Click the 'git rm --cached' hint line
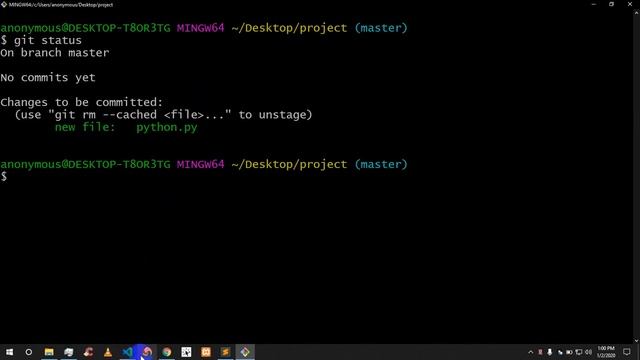The image size is (640, 360). (x=163, y=115)
